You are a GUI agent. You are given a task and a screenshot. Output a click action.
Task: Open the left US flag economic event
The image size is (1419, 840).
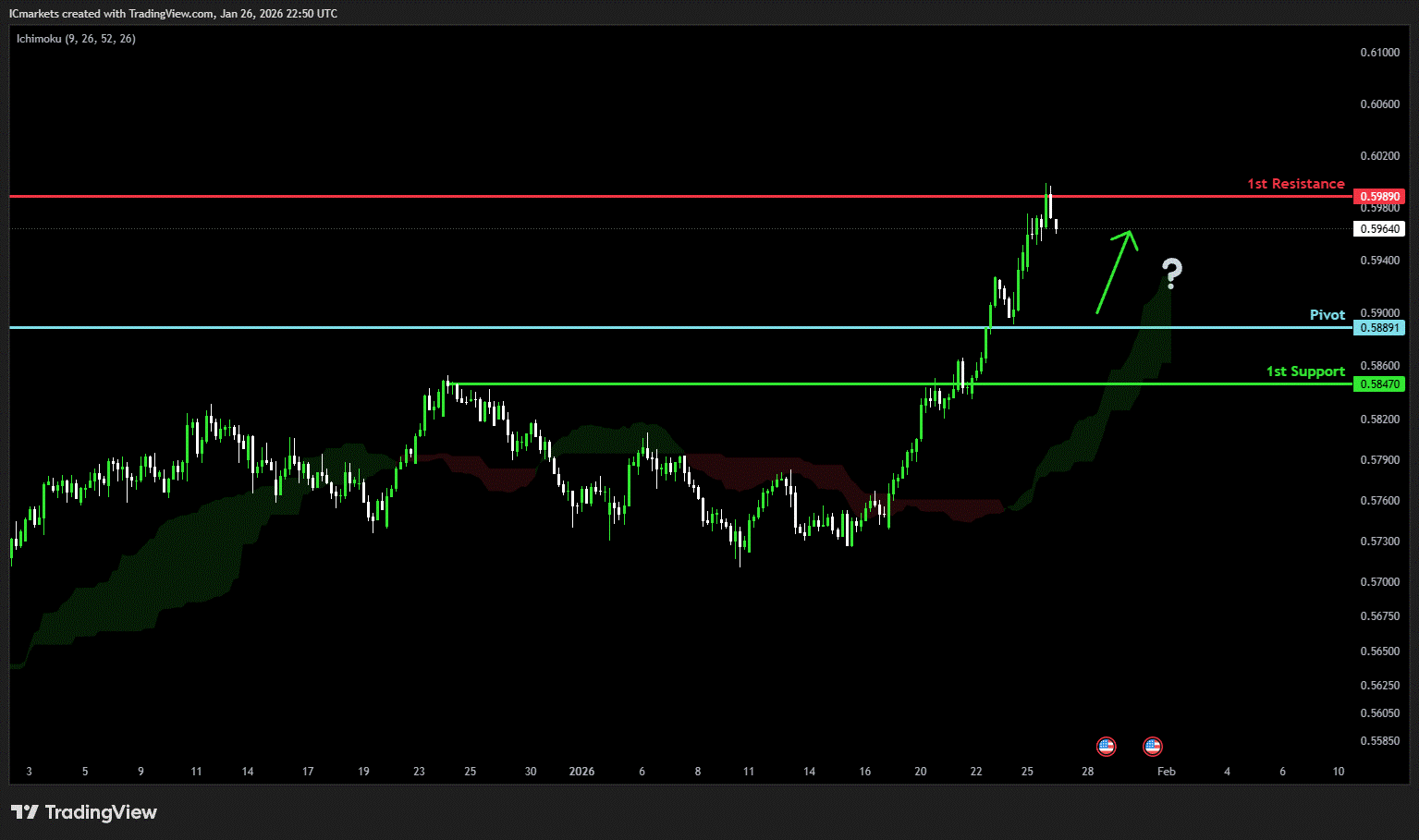pos(1106,747)
